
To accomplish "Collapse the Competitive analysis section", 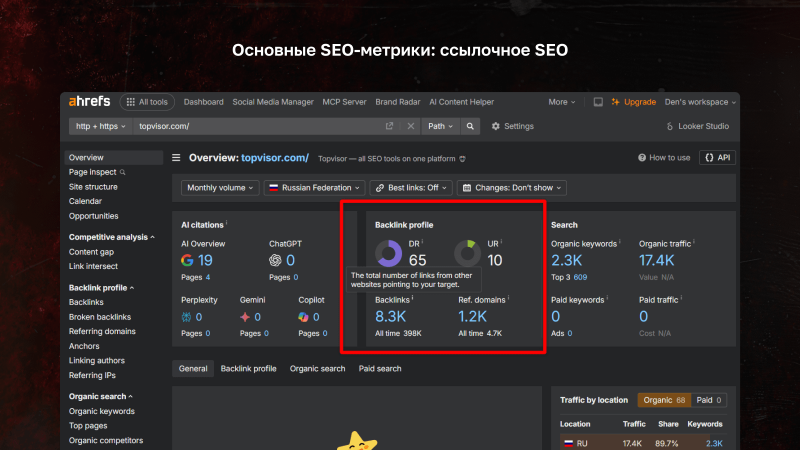I will pos(112,237).
